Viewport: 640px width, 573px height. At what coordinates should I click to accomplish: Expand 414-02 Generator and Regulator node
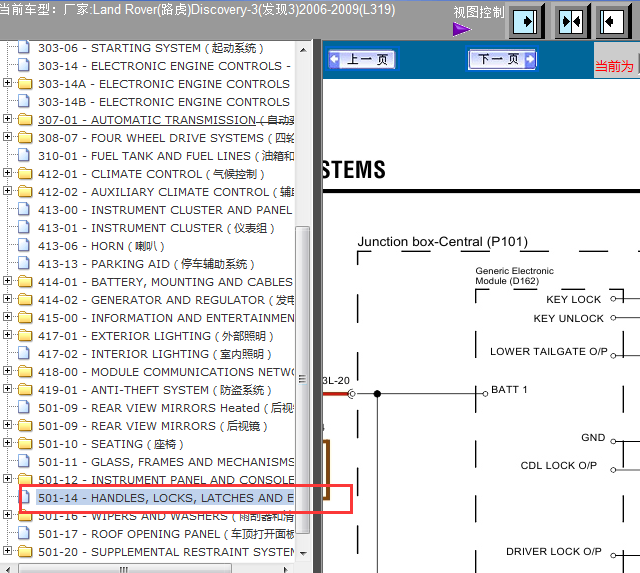tap(7, 299)
